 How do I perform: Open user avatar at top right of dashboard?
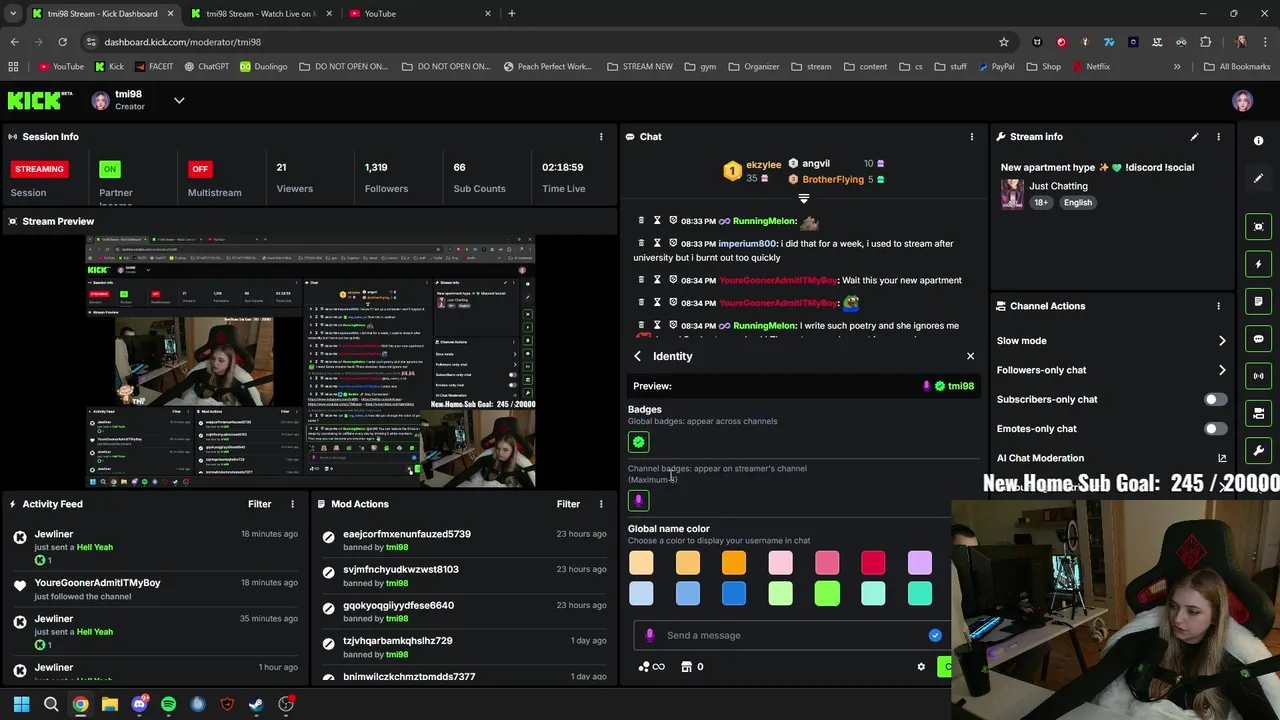point(1242,101)
